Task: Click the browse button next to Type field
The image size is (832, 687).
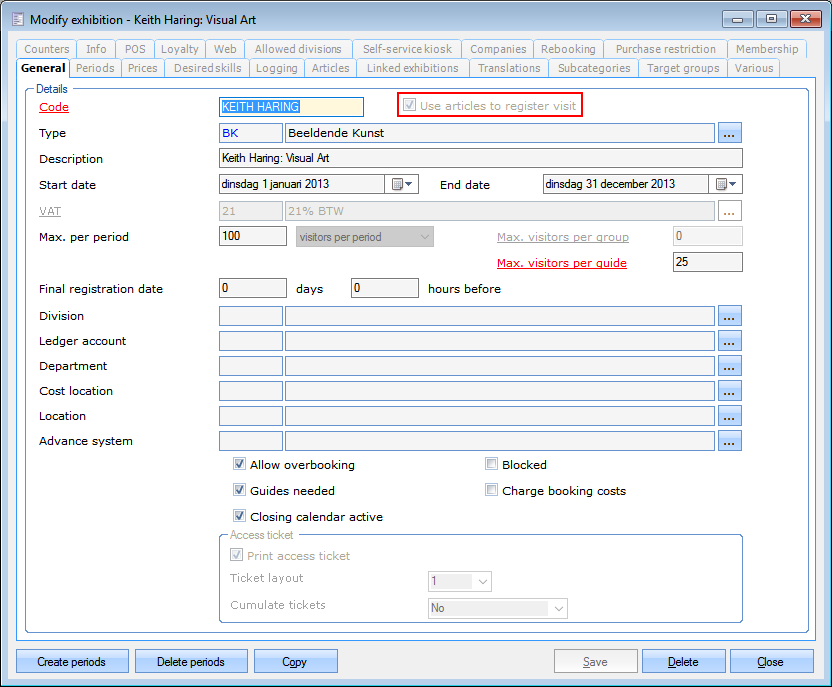Action: click(729, 133)
